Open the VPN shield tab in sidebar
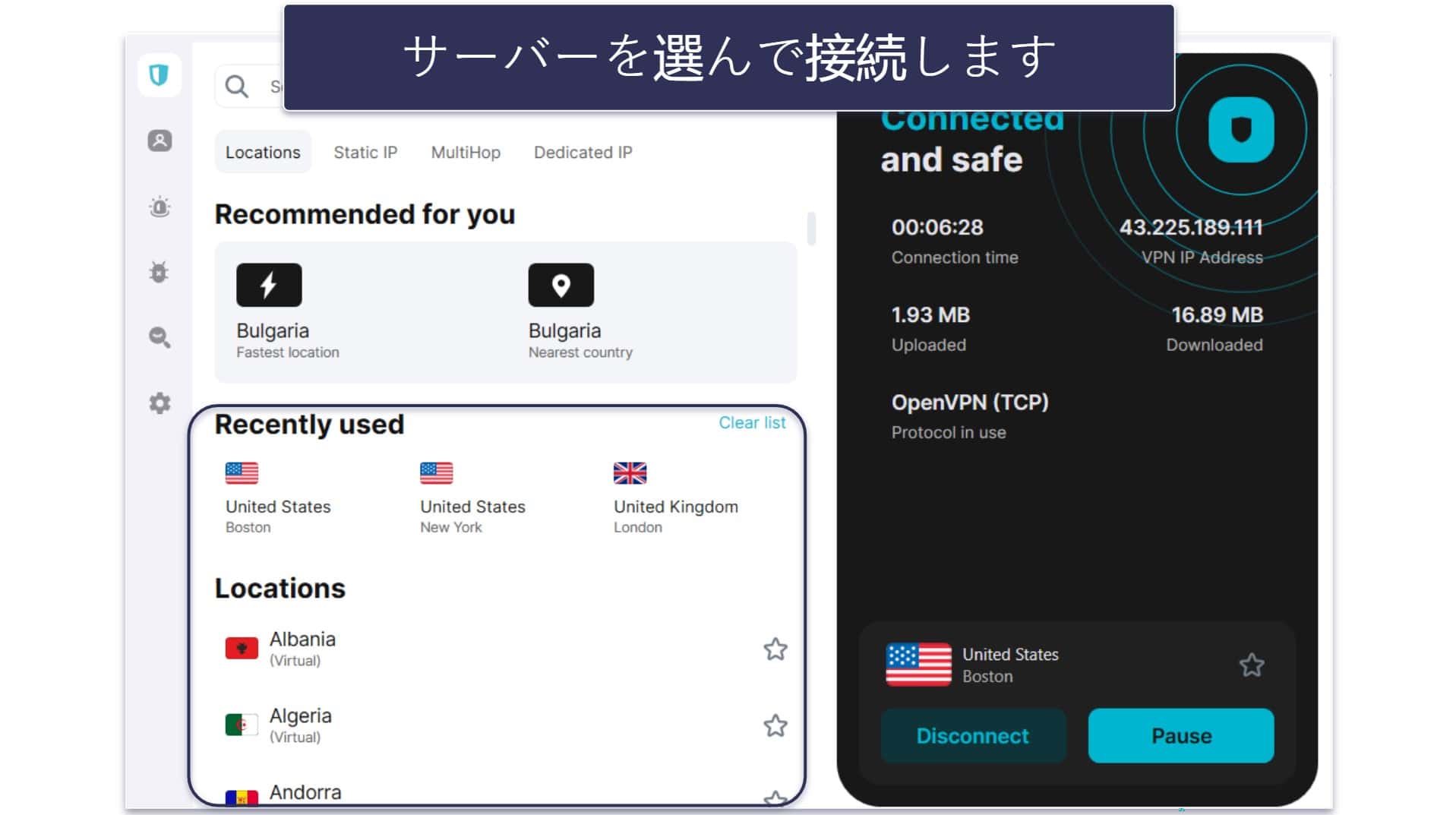This screenshot has width=1456, height=815. [159, 75]
